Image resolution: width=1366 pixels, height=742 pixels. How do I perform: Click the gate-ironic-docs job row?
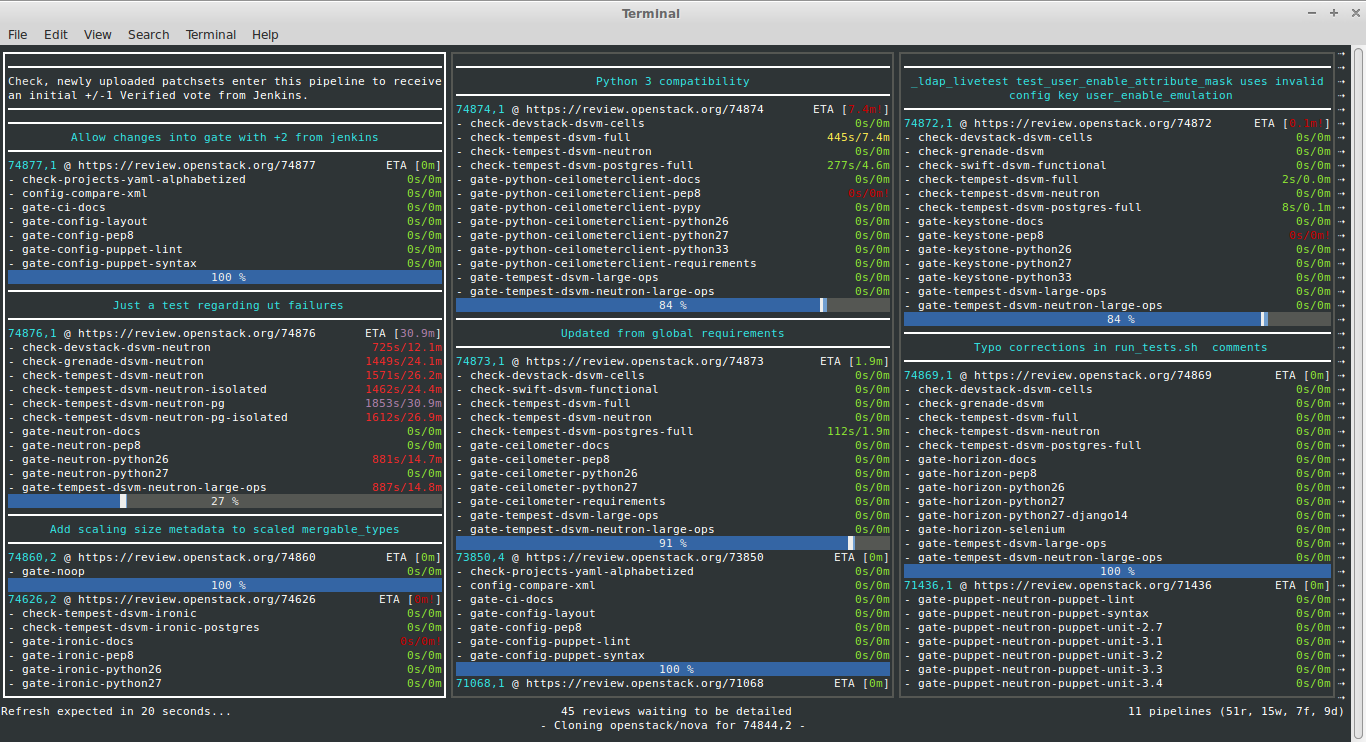point(225,641)
